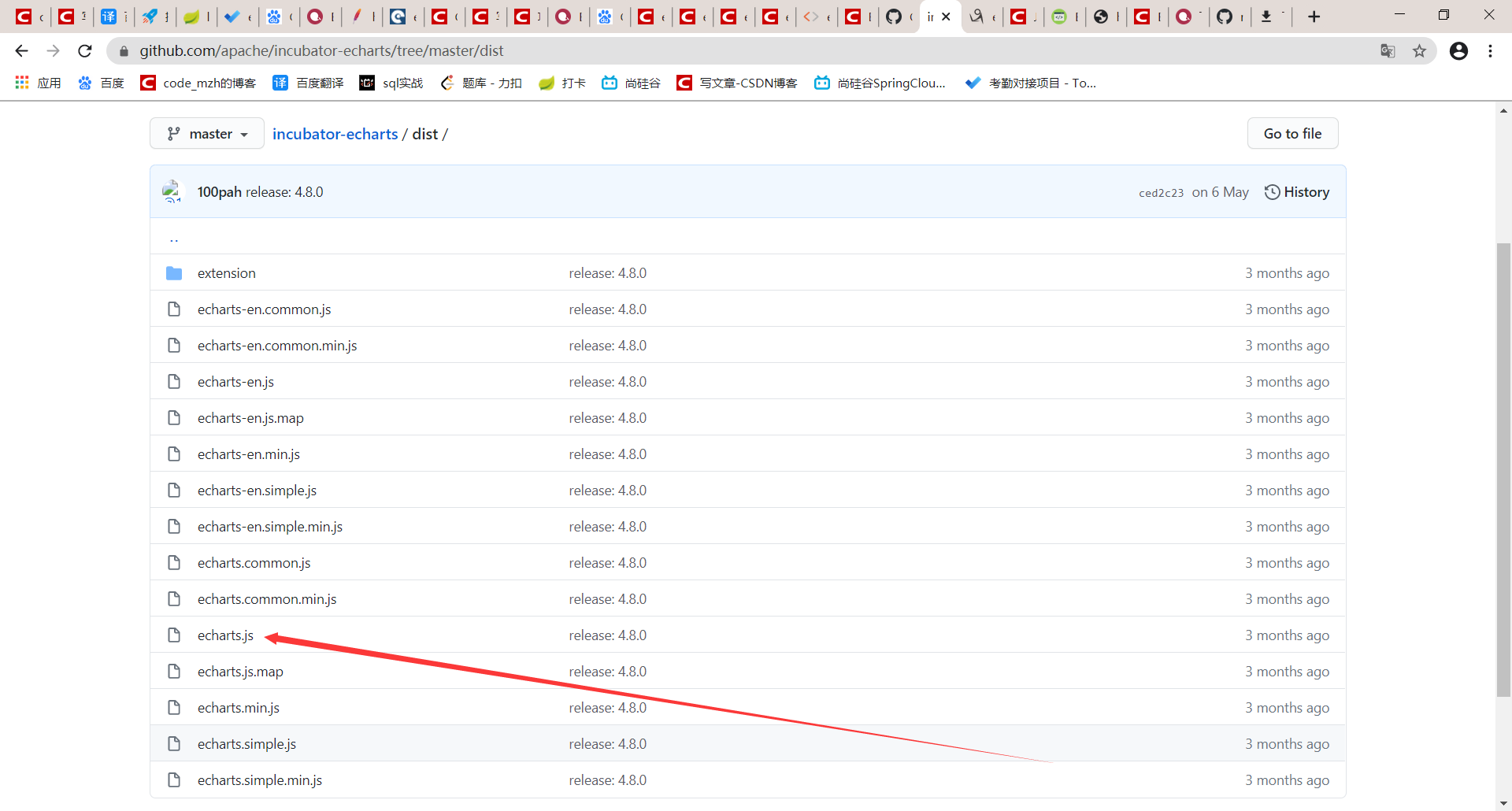The width and height of the screenshot is (1512, 811).
Task: Click the back navigation arrow
Action: (20, 50)
